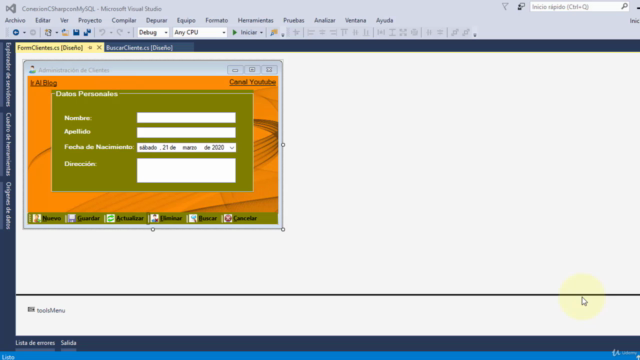Open the Fecha de Nacimiento date picker arrow
Viewport: 640px width, 360px height.
(x=231, y=148)
